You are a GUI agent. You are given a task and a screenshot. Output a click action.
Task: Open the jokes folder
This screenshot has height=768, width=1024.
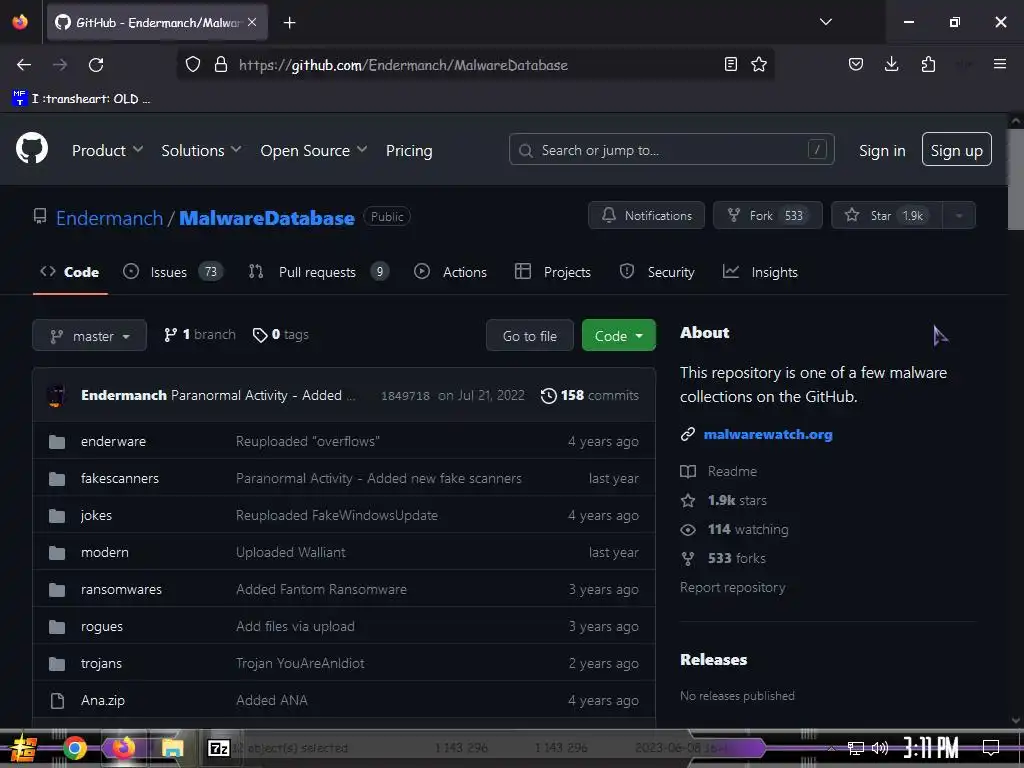96,515
